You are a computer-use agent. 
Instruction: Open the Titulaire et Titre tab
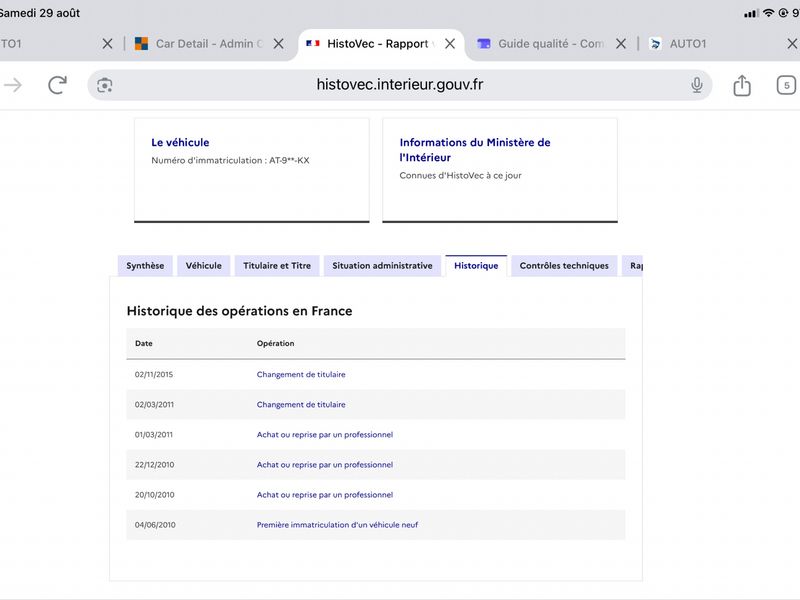point(277,266)
